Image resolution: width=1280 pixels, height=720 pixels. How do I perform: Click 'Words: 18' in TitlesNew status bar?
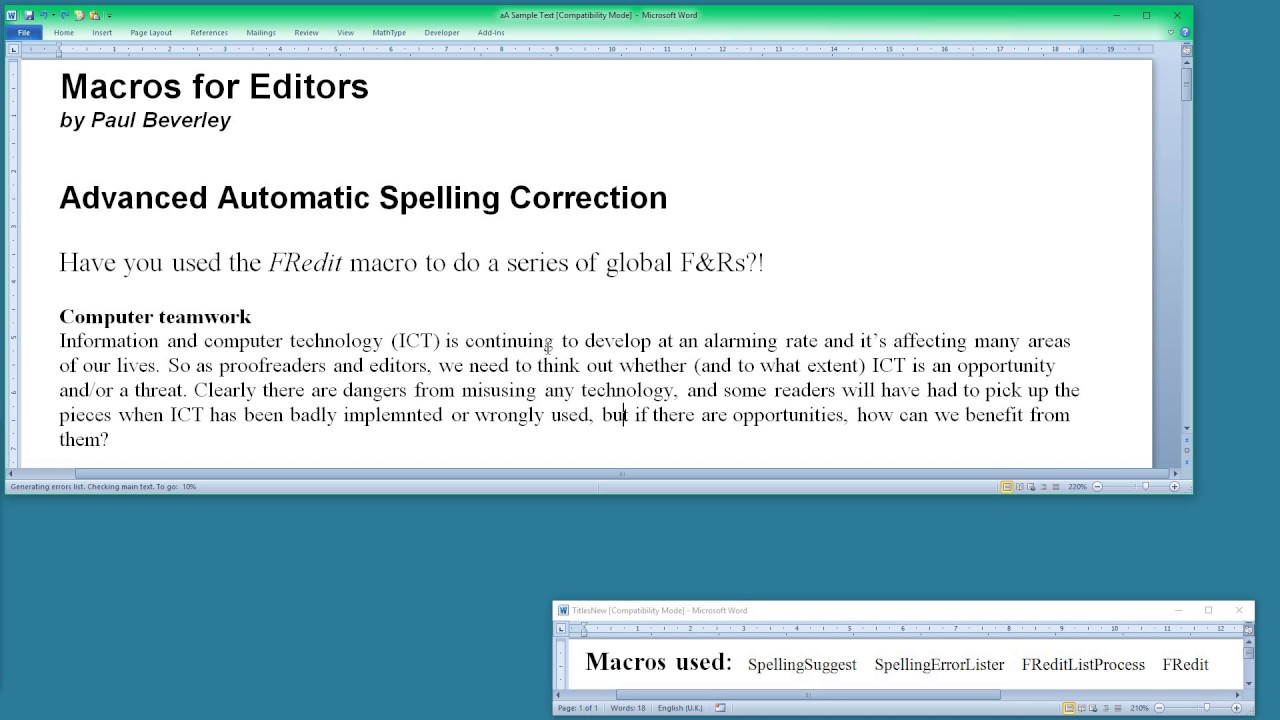click(x=628, y=708)
